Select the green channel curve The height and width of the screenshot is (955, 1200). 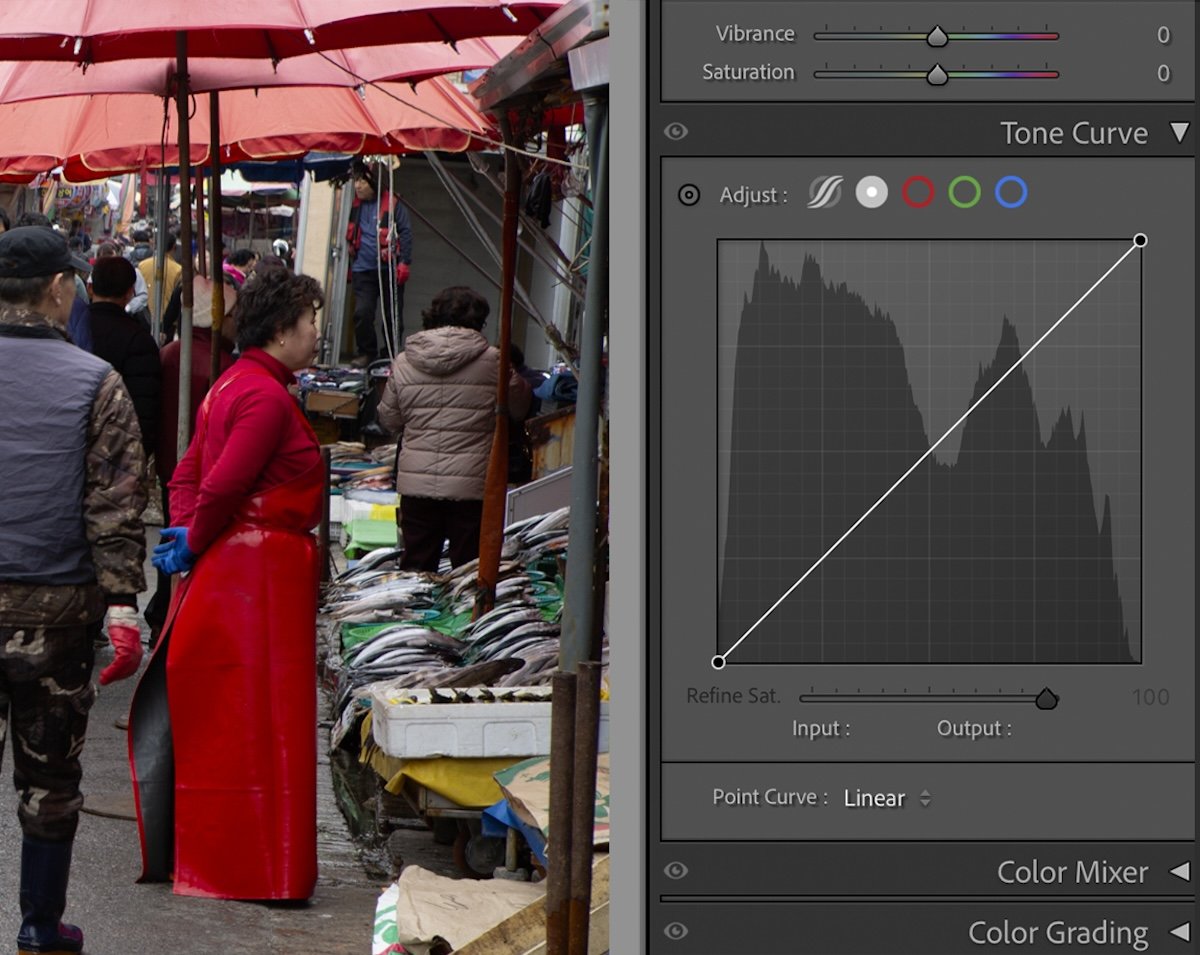click(964, 192)
